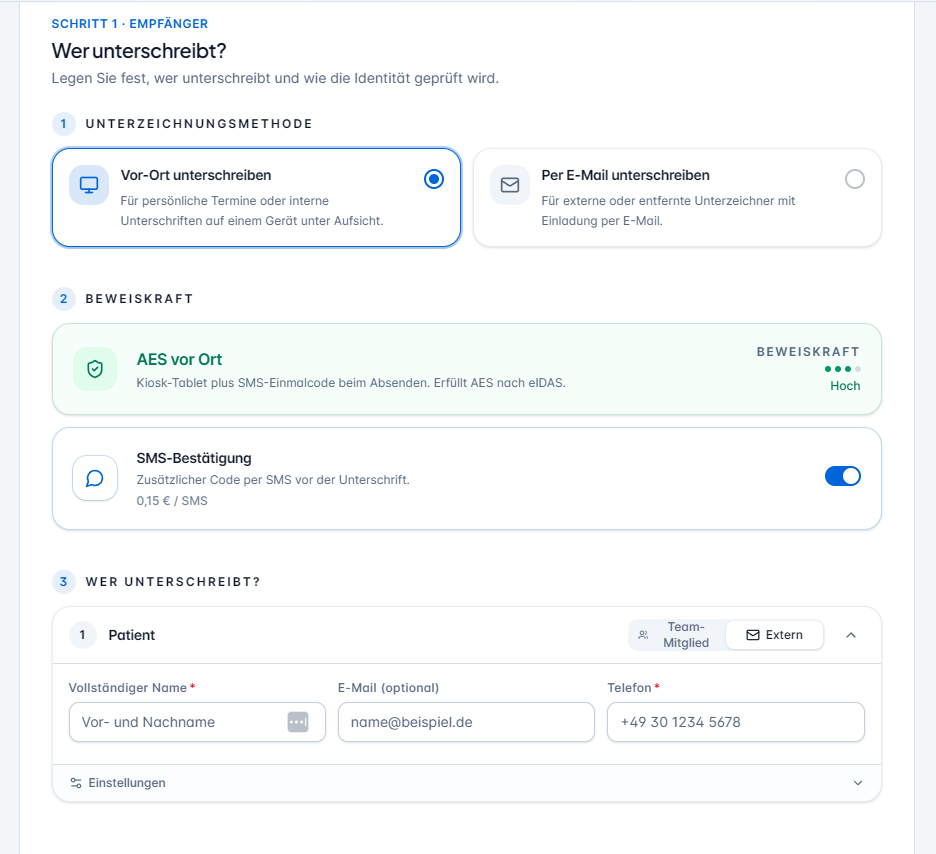Click the sliders icon next to Einstellungen
Viewport: 936px width, 854px height.
point(76,783)
